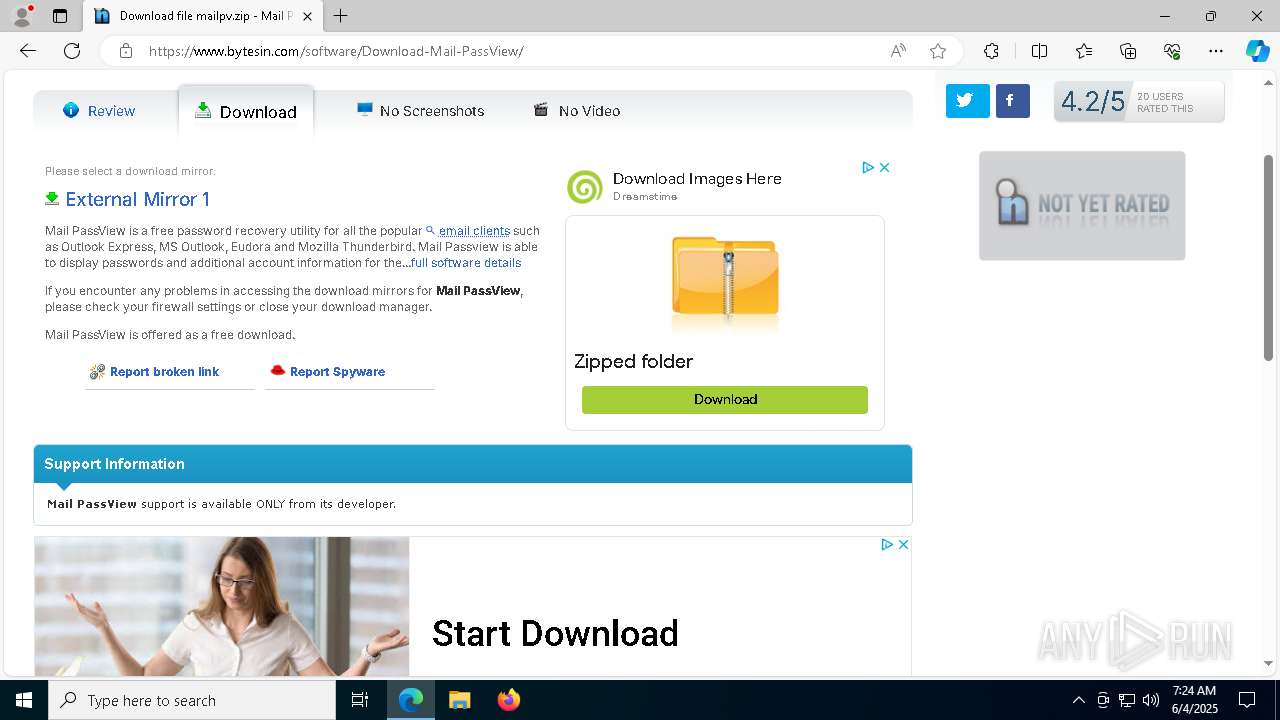Close the Dreamstime ad with X

tap(884, 167)
